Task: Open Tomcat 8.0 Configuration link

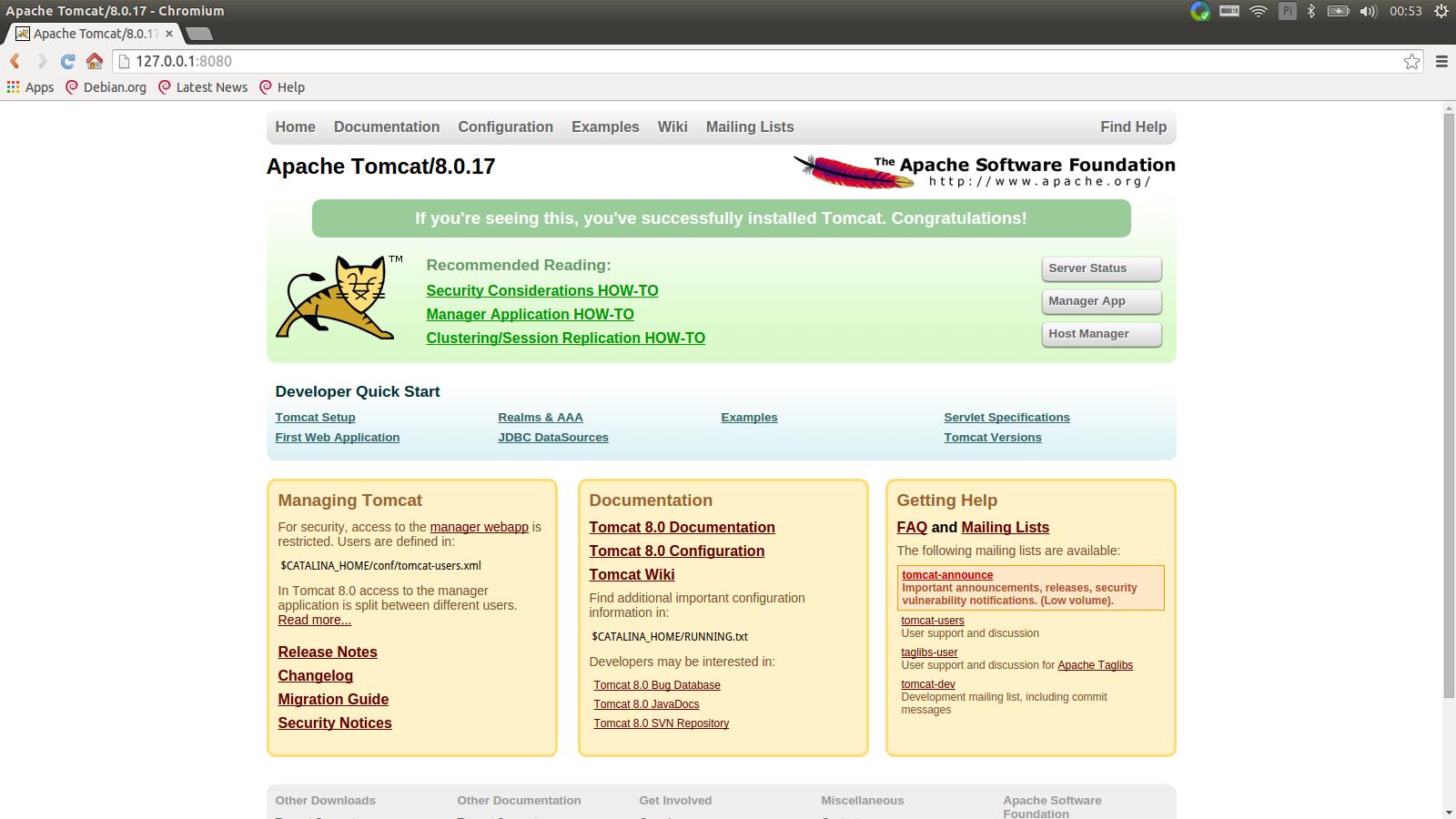Action: click(676, 551)
